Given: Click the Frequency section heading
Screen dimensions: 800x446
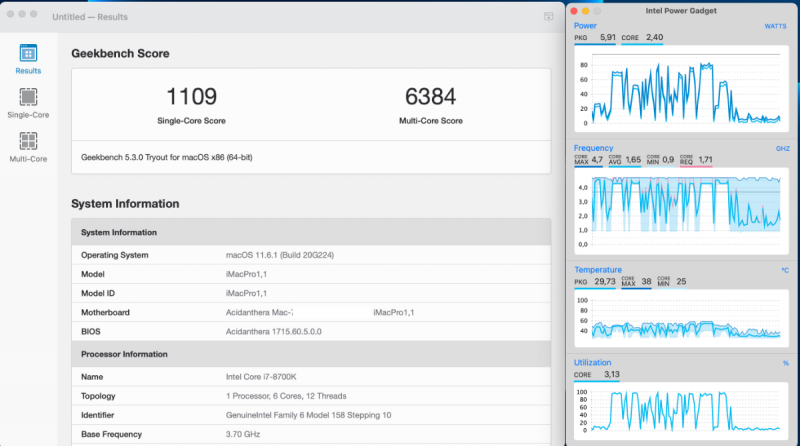Looking at the screenshot, I should coord(593,148).
